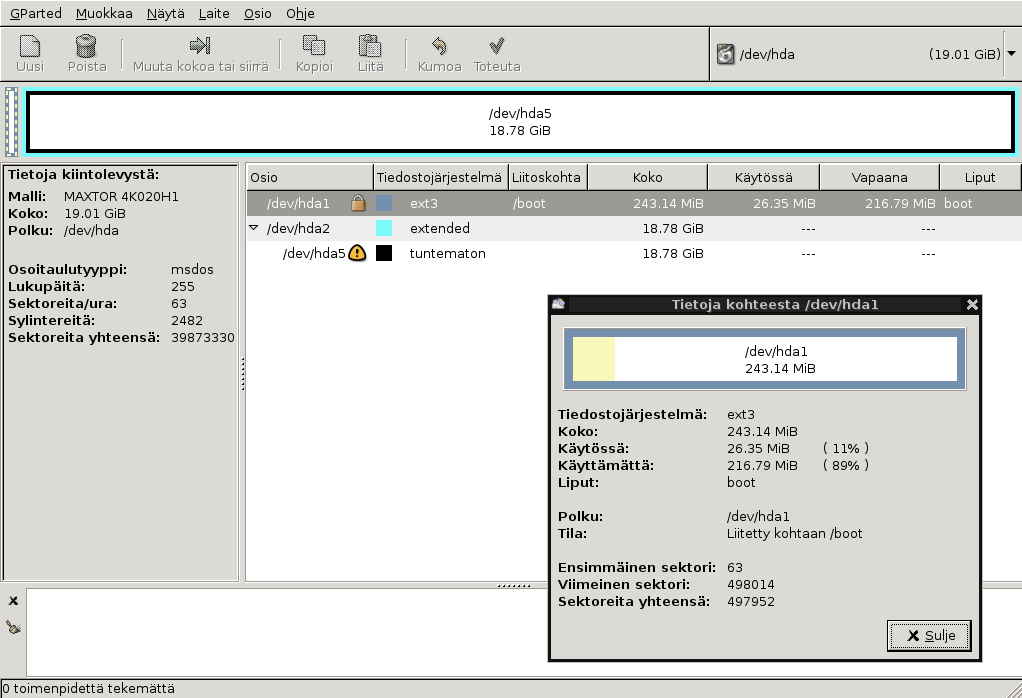Sort the list by Koko column header

pos(647,177)
